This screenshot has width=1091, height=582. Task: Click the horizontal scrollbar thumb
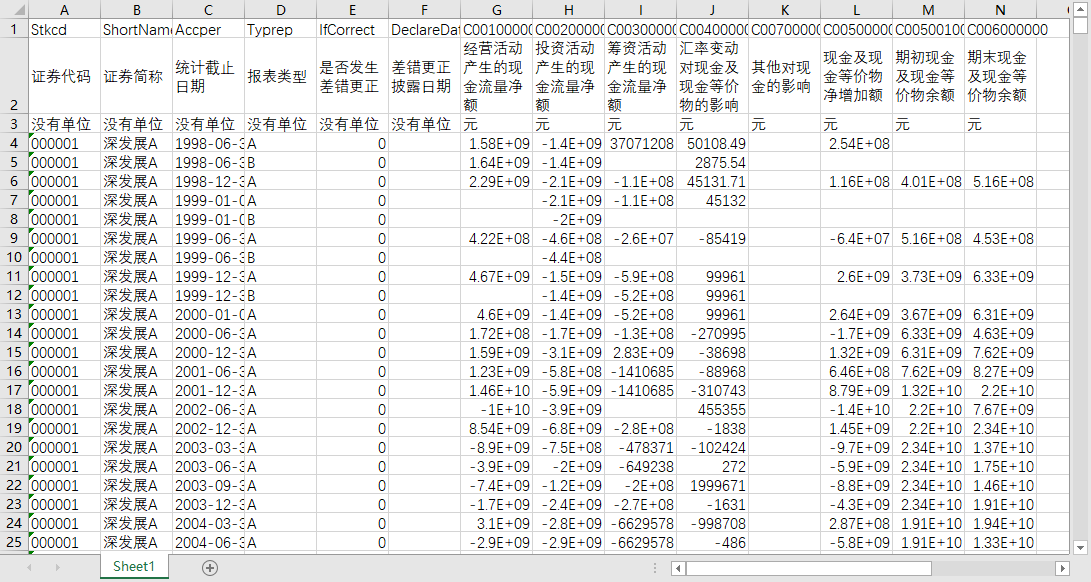tap(809, 569)
